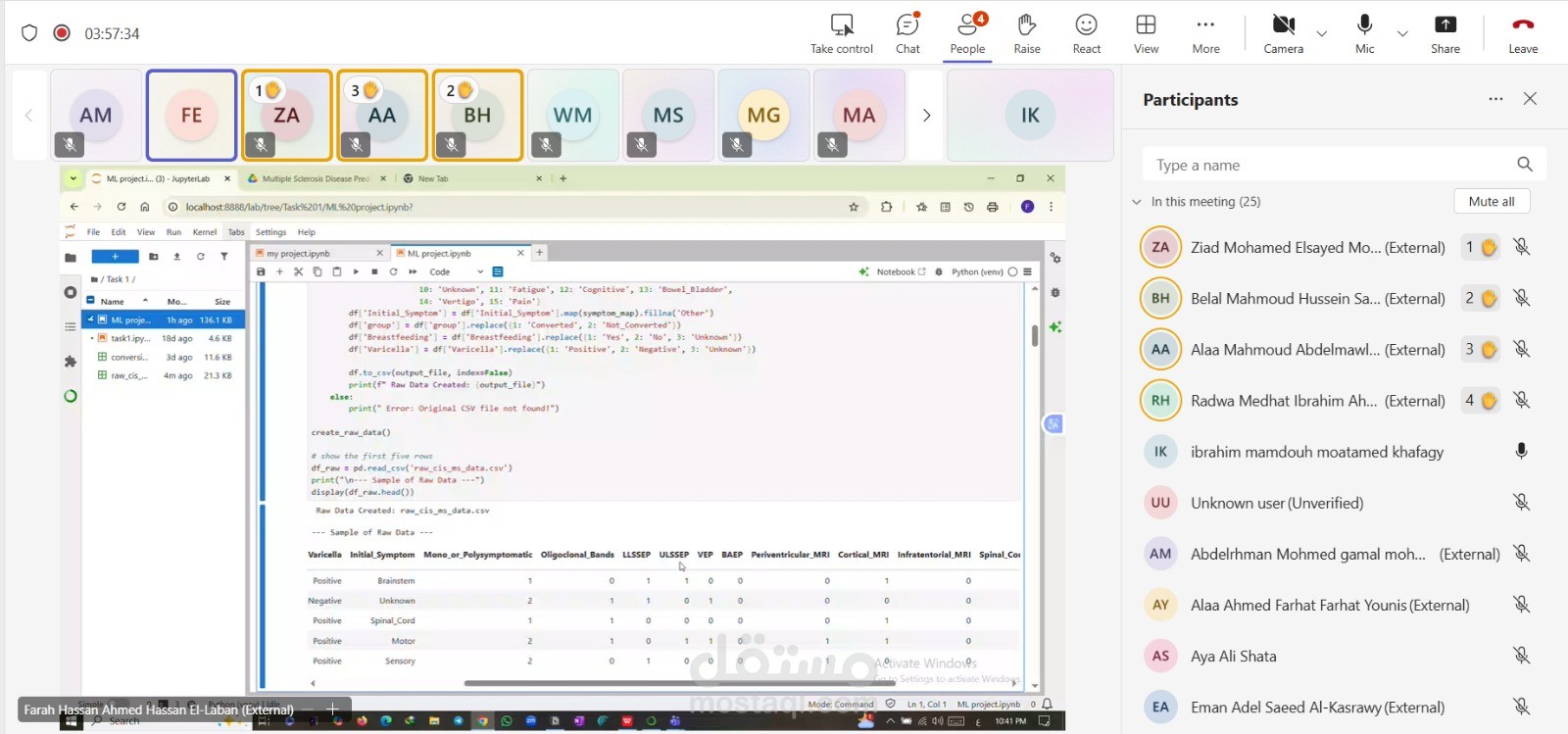Select the IK participant tile
Screen dimensions: 1568x734
1030,115
